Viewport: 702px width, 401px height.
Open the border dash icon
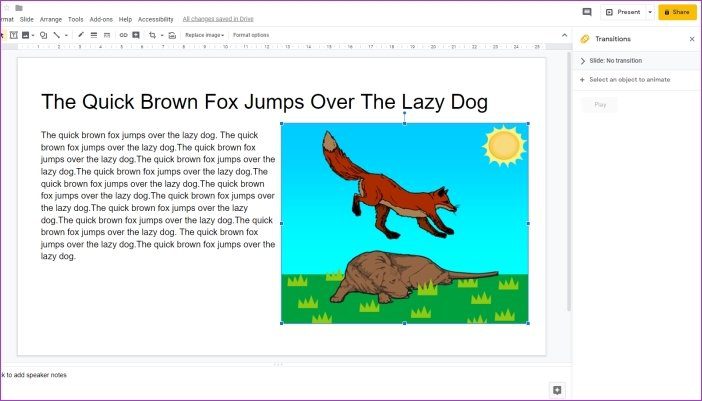[107, 35]
